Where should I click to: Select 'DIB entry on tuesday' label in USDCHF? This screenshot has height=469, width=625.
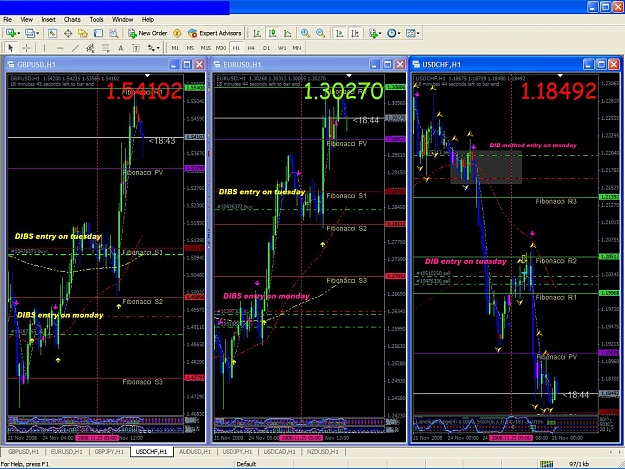pyautogui.click(x=466, y=261)
